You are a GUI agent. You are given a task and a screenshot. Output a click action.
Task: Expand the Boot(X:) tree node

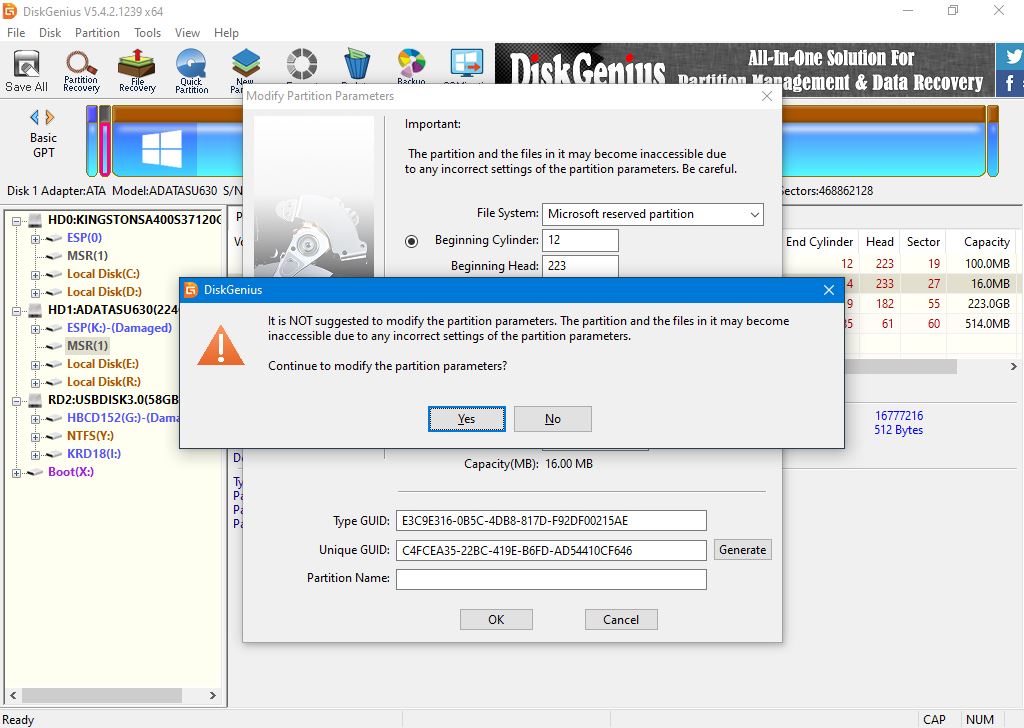pyautogui.click(x=17, y=472)
